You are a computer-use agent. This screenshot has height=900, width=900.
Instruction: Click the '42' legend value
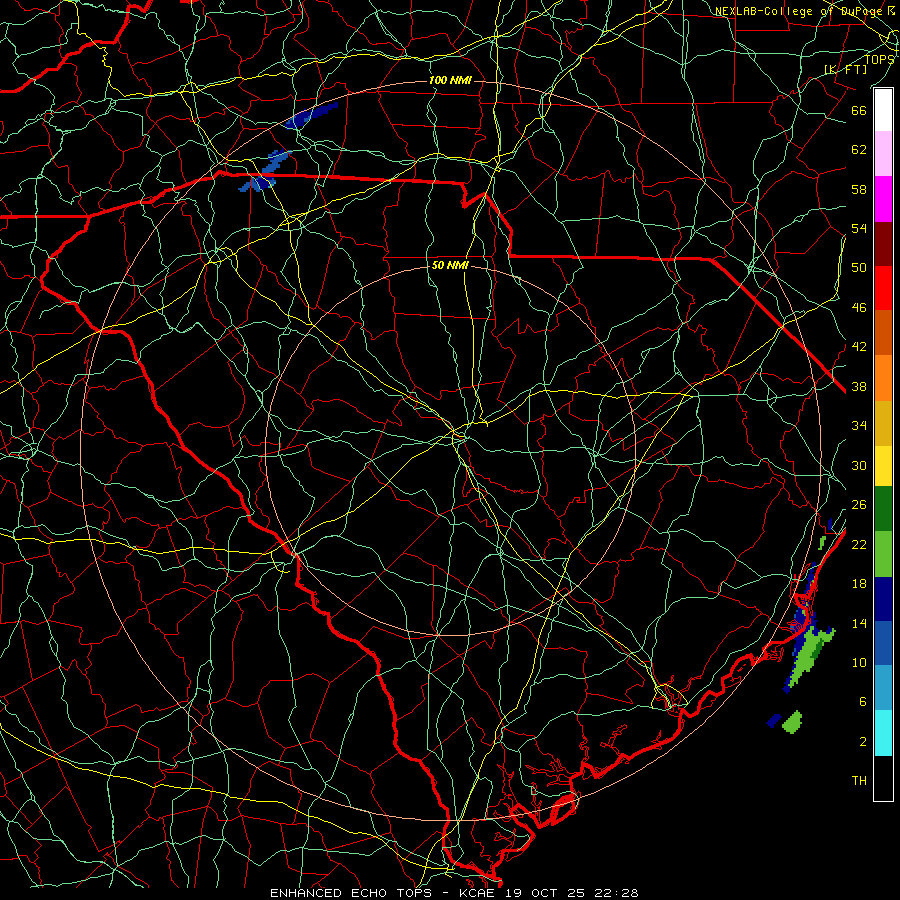[x=859, y=346]
